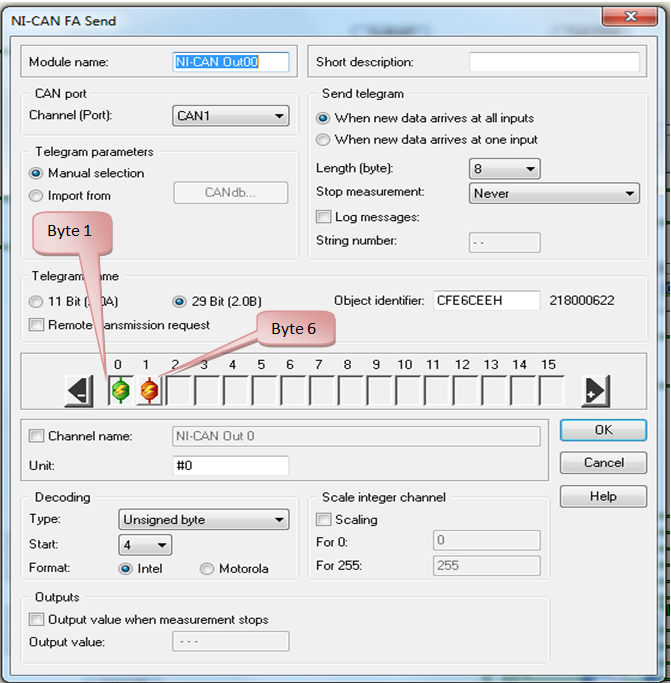The image size is (671, 683).
Task: Click the 218000622 identifier value
Action: (x=582, y=301)
